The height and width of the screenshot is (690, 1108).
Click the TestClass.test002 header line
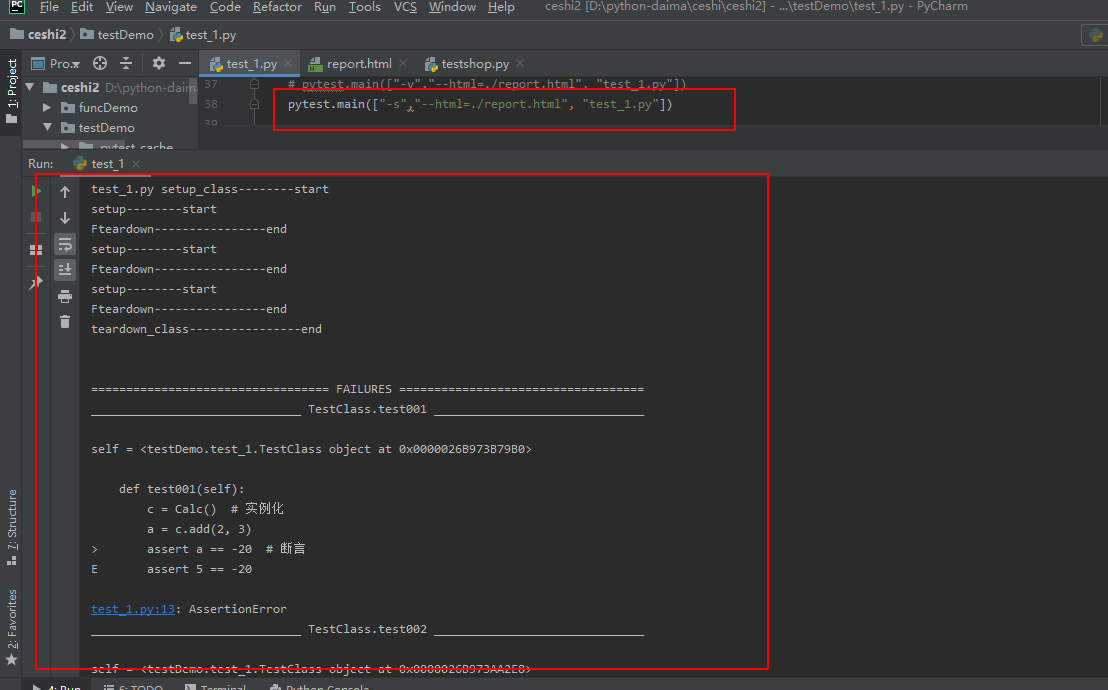pos(367,629)
